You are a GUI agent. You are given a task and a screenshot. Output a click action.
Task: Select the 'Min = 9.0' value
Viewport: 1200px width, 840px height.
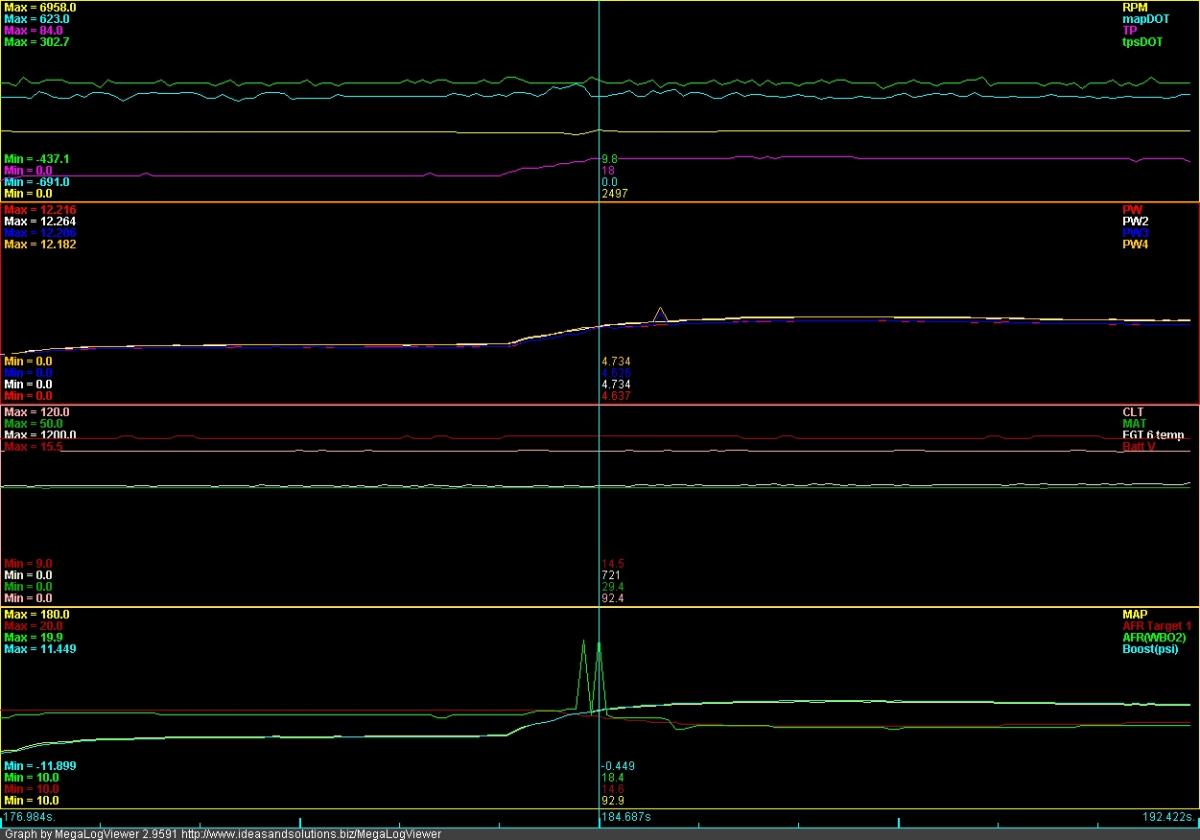(x=29, y=563)
